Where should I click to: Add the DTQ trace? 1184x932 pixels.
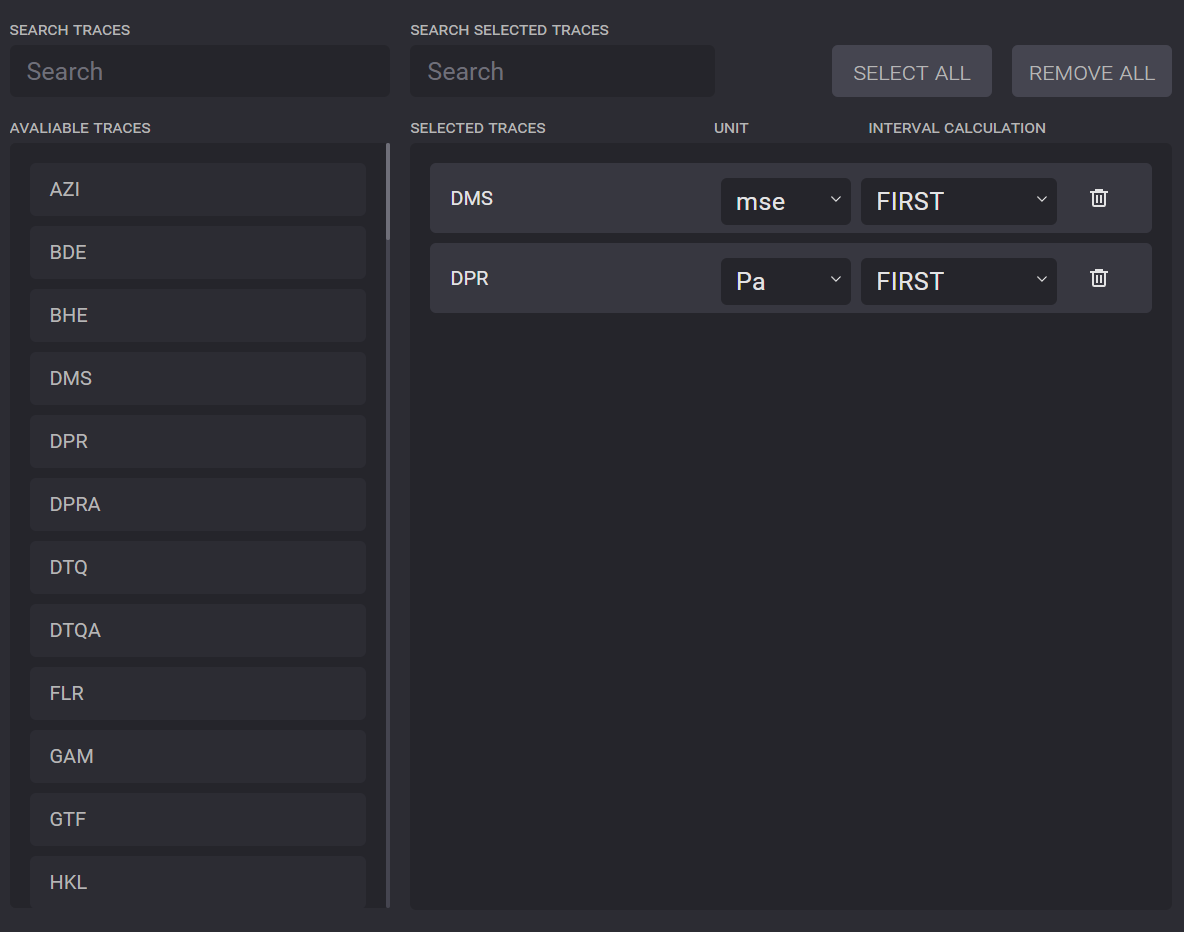pyautogui.click(x=197, y=567)
